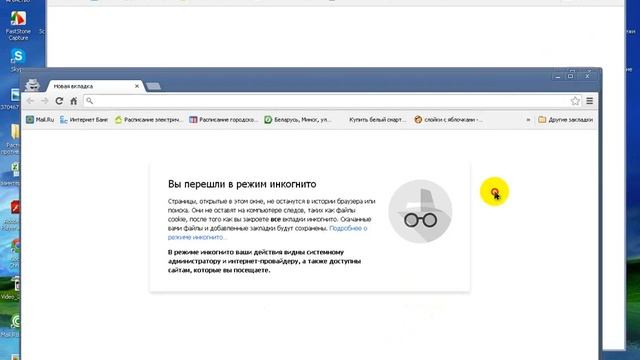Open Расписание электрич... bookmark
Viewport: 640px width, 360px height.
click(148, 120)
